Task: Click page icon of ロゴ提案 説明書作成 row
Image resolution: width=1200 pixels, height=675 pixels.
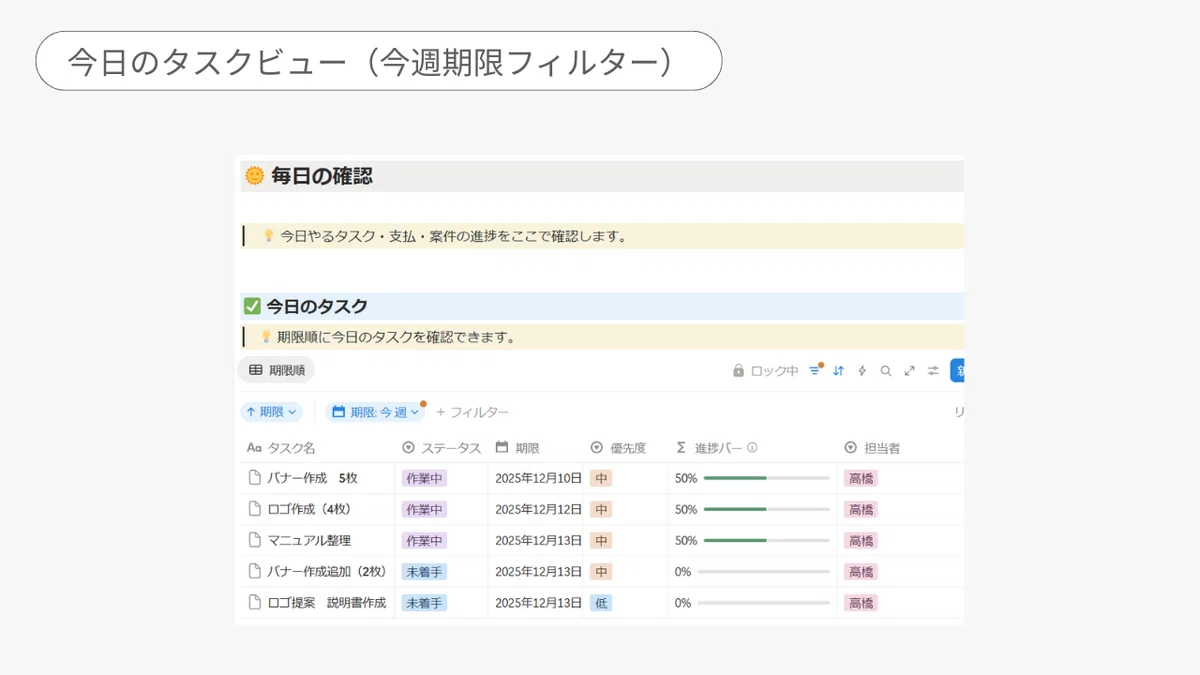Action: point(254,603)
